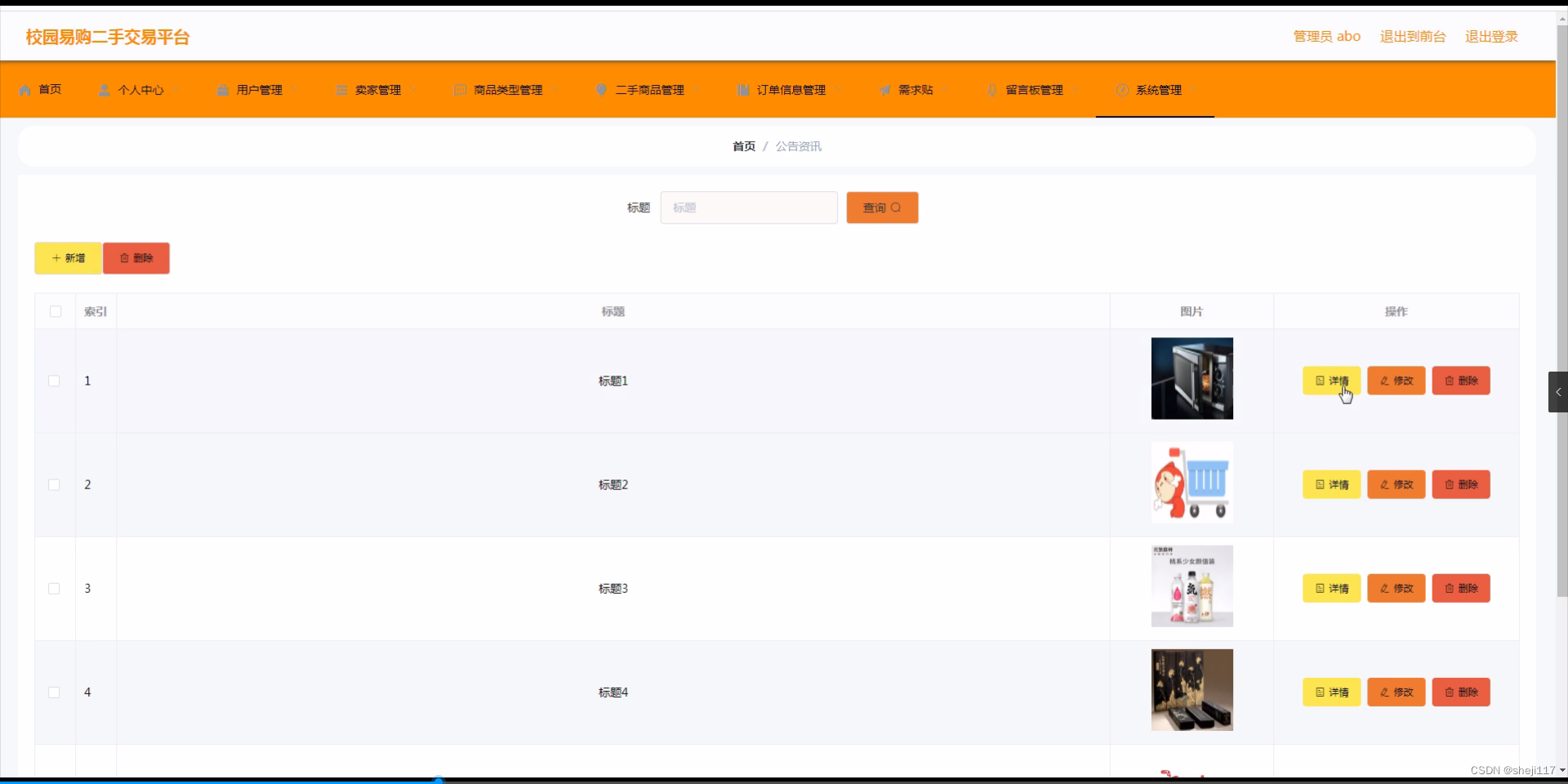
Task: Click the dark gift box thumbnail in row 4
Action: point(1192,690)
